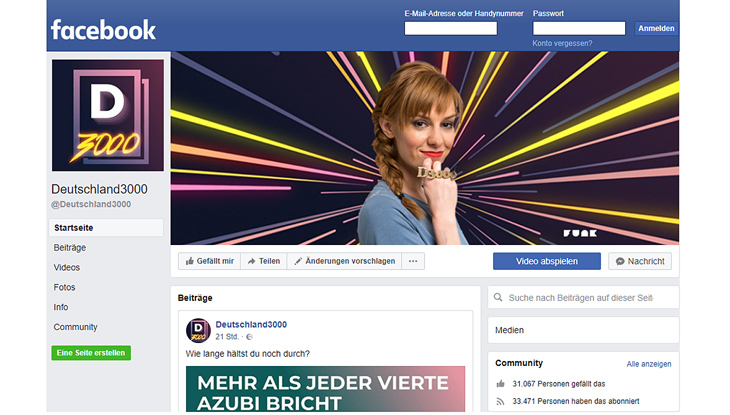
Task: Click the Deutschland3000 page title
Action: pos(99,189)
